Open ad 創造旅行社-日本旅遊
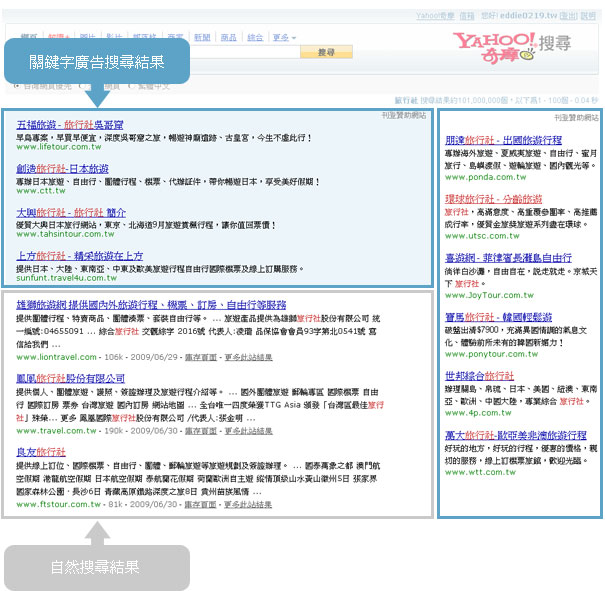605x591 pixels. 62,169
